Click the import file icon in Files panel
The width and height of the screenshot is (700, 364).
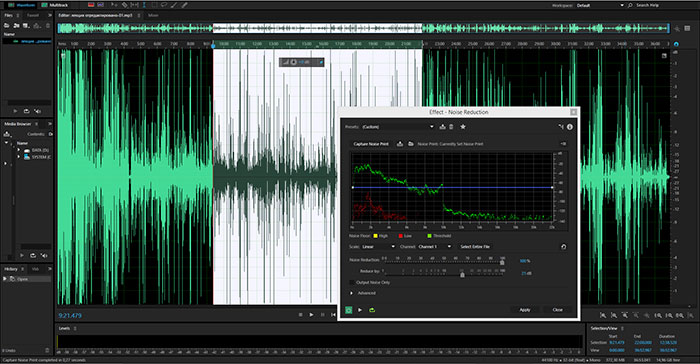click(x=16, y=26)
